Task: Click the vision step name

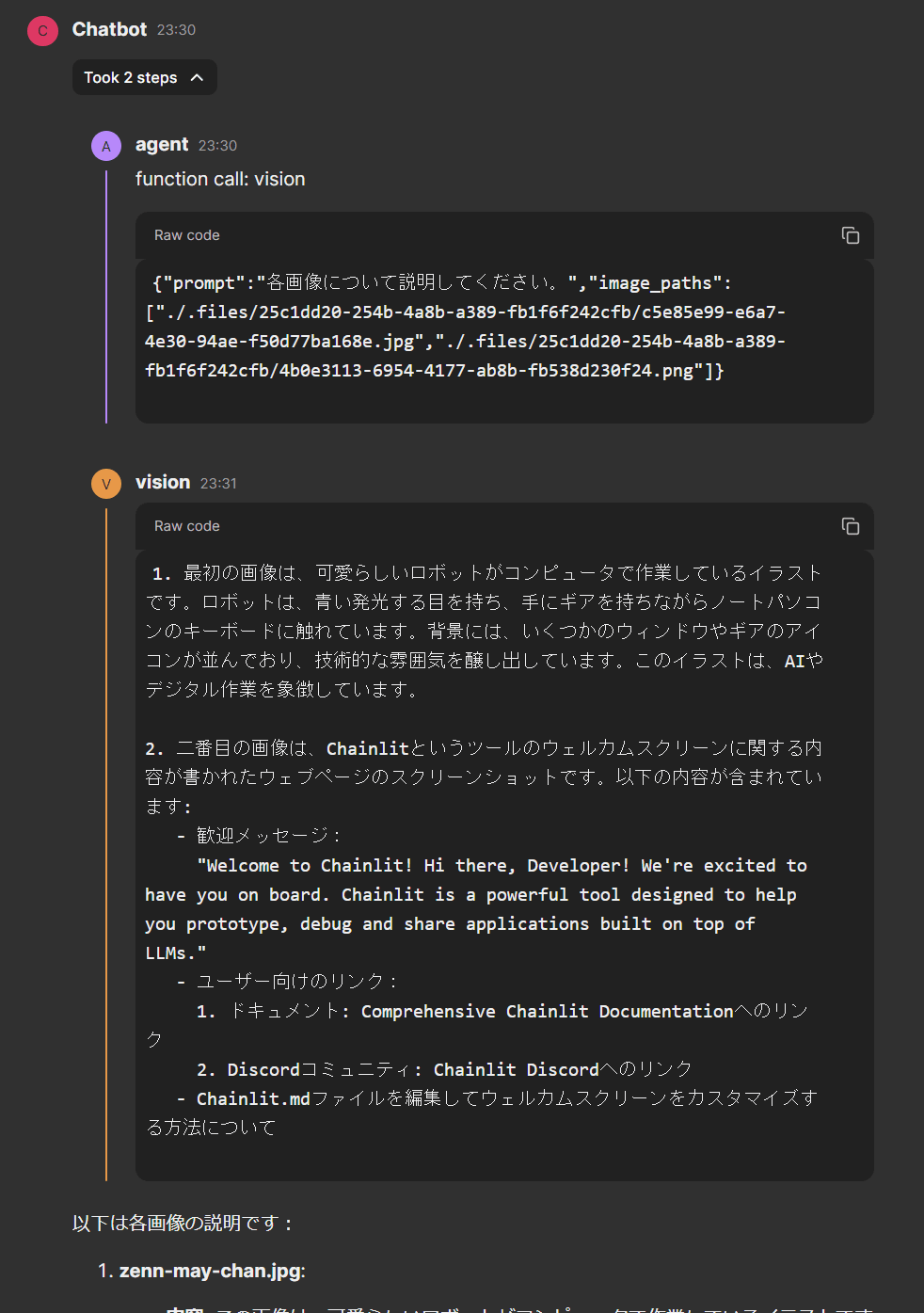Action: (x=163, y=482)
